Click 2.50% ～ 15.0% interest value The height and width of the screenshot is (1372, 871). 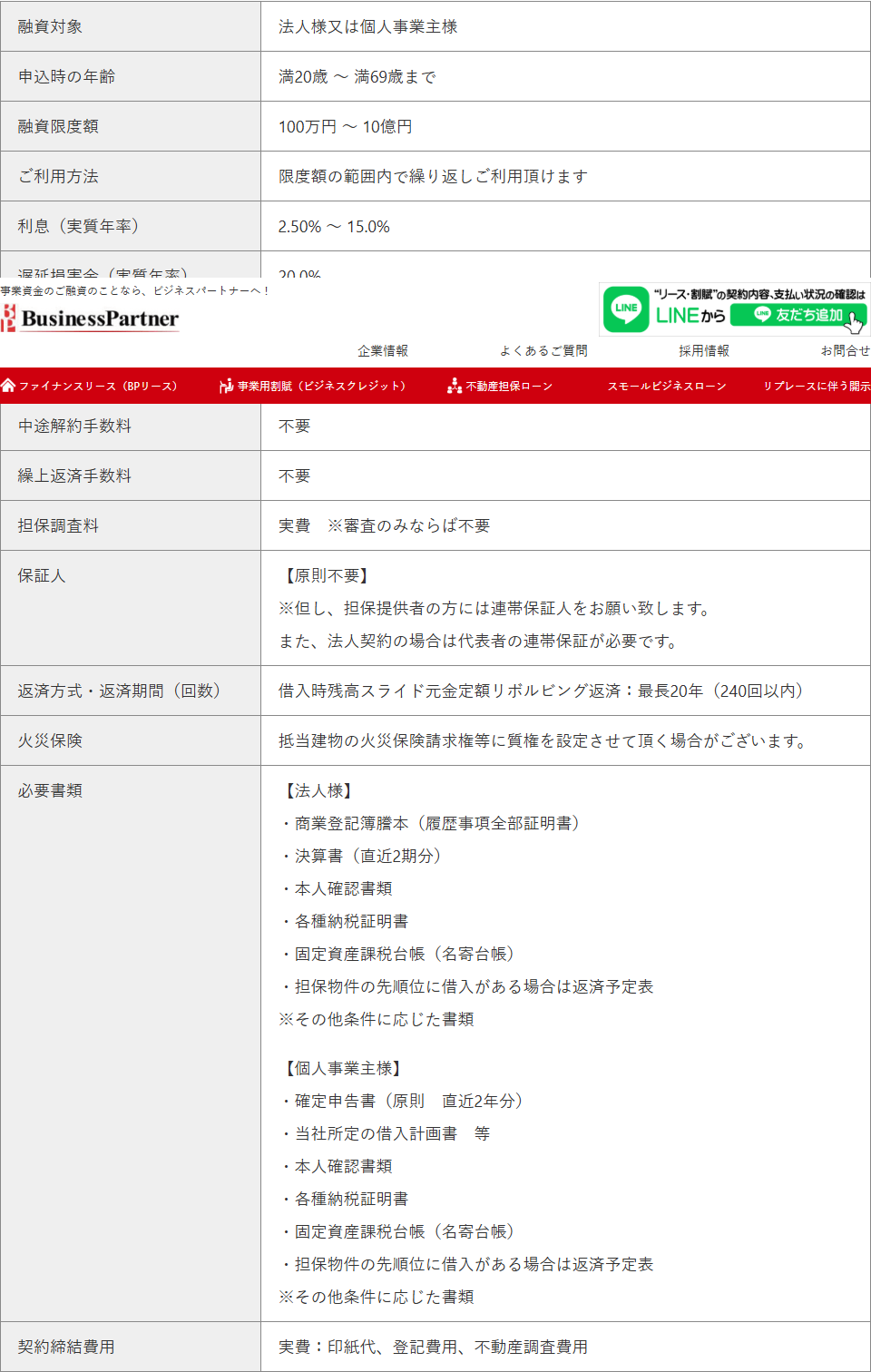pyautogui.click(x=334, y=226)
